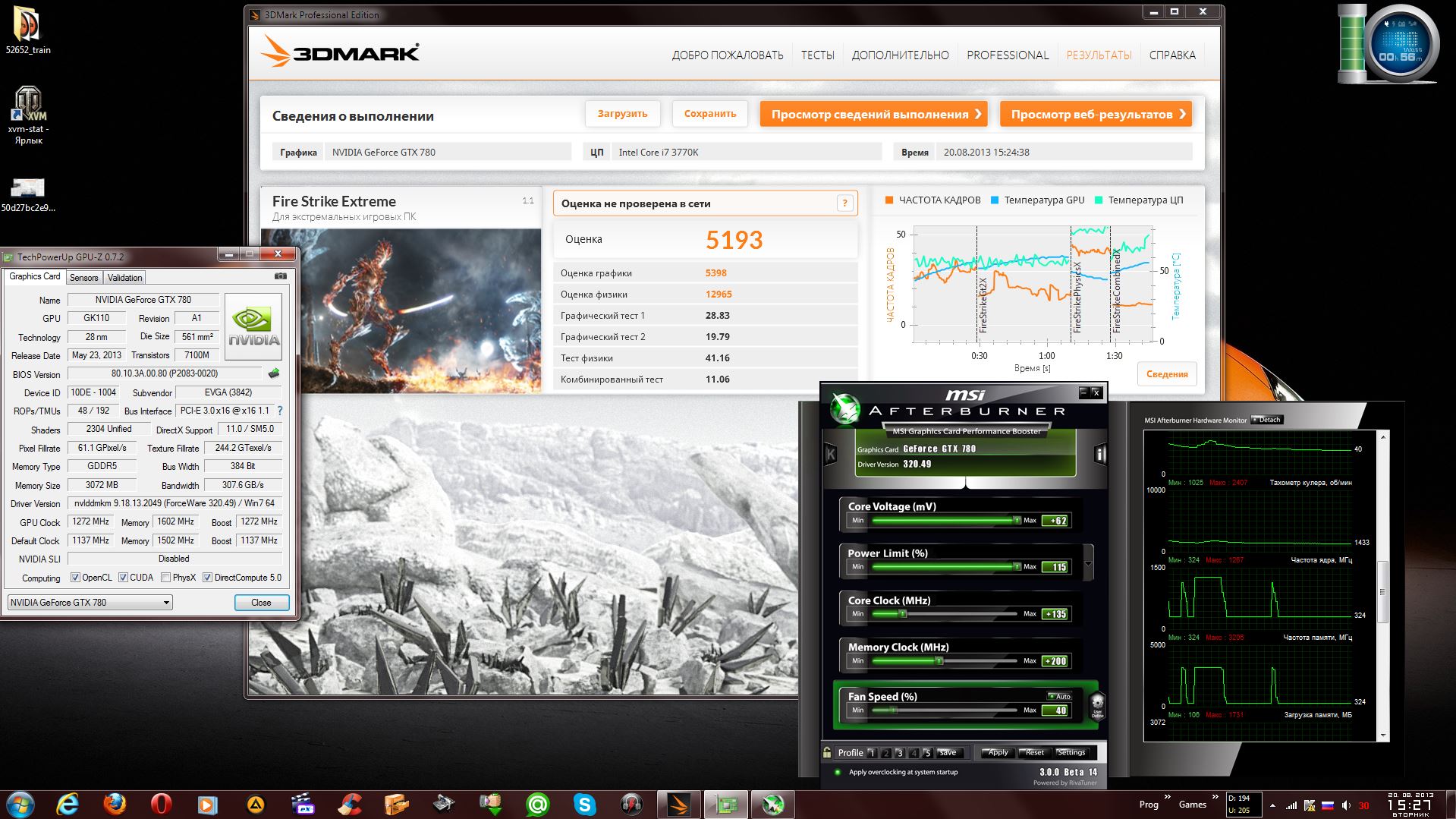Viewport: 1456px width, 819px height.
Task: Toggle Apply overclocking at system startup
Action: click(x=838, y=772)
